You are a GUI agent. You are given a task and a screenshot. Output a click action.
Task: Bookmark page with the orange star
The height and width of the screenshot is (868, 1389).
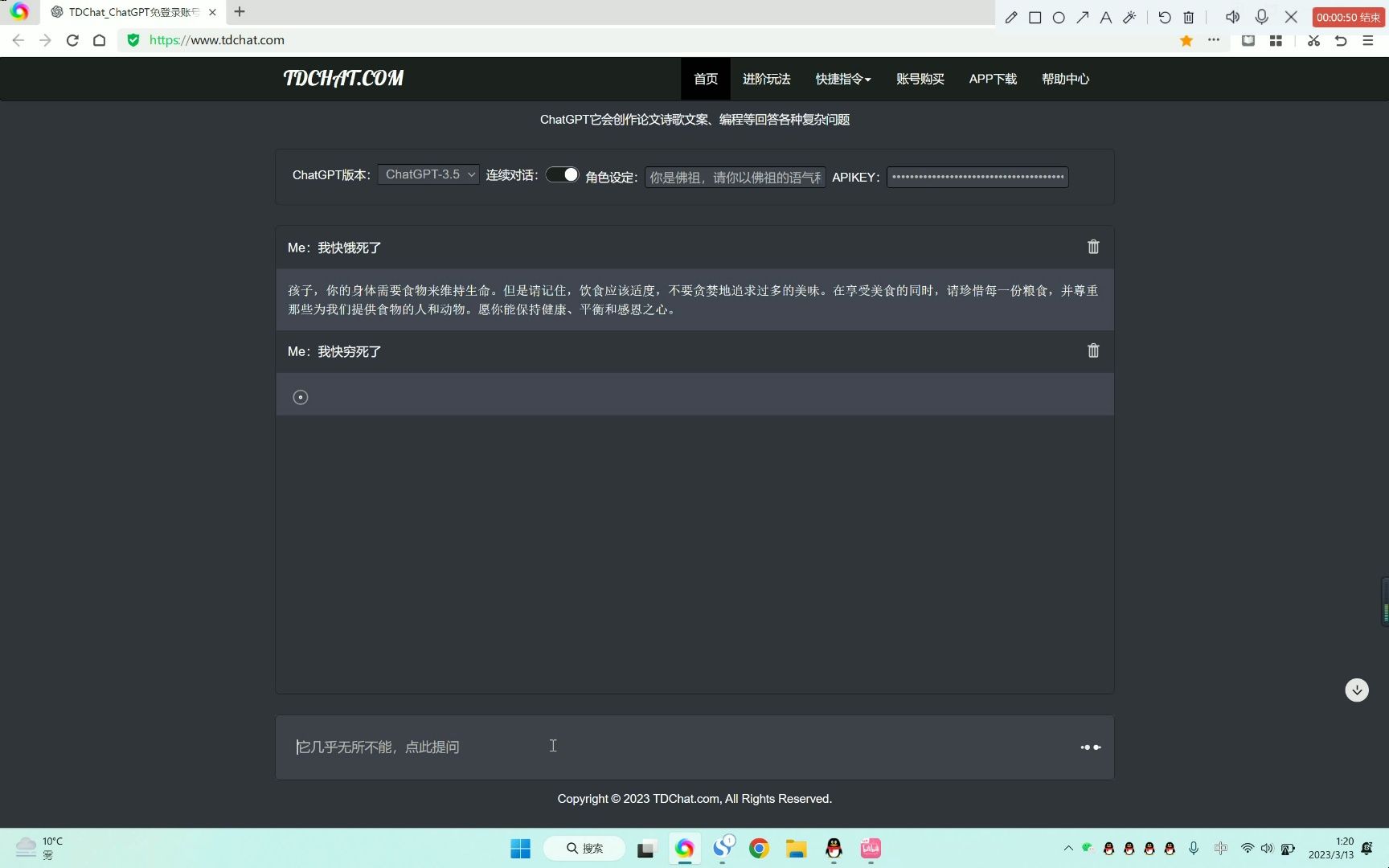(x=1186, y=40)
